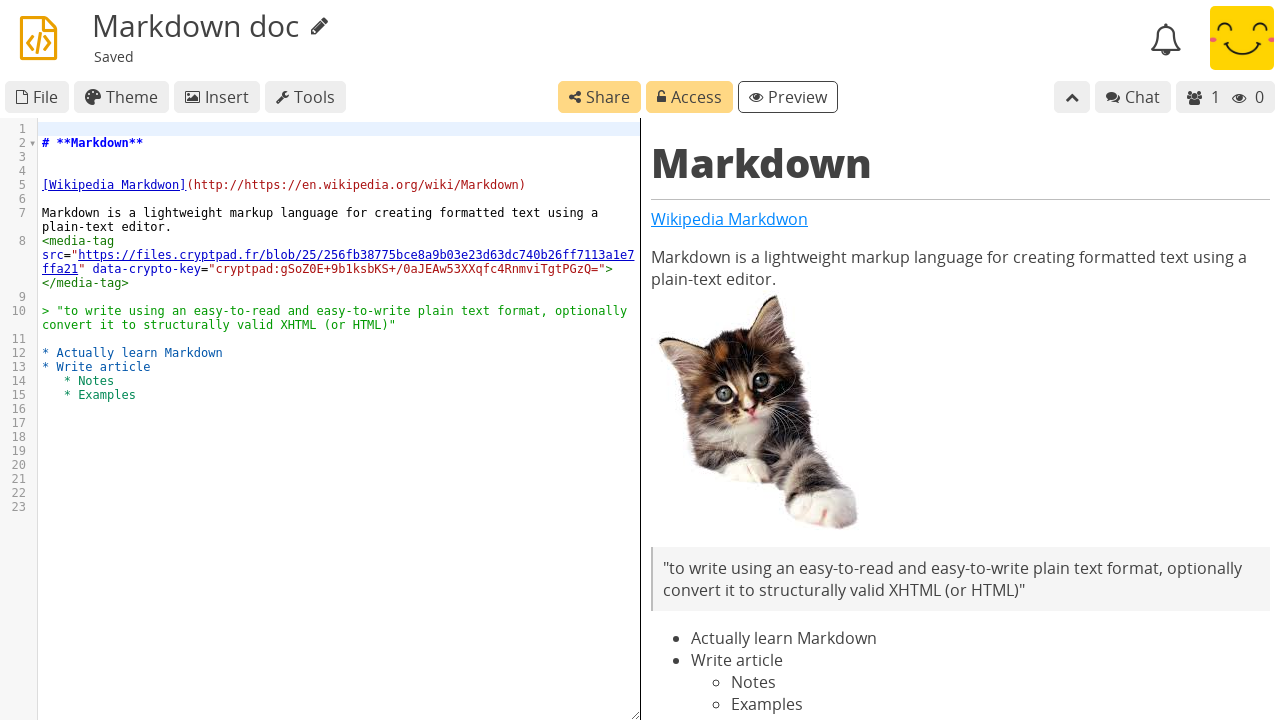The image size is (1280, 720).
Task: Open notifications via the bell icon
Action: 1165,38
